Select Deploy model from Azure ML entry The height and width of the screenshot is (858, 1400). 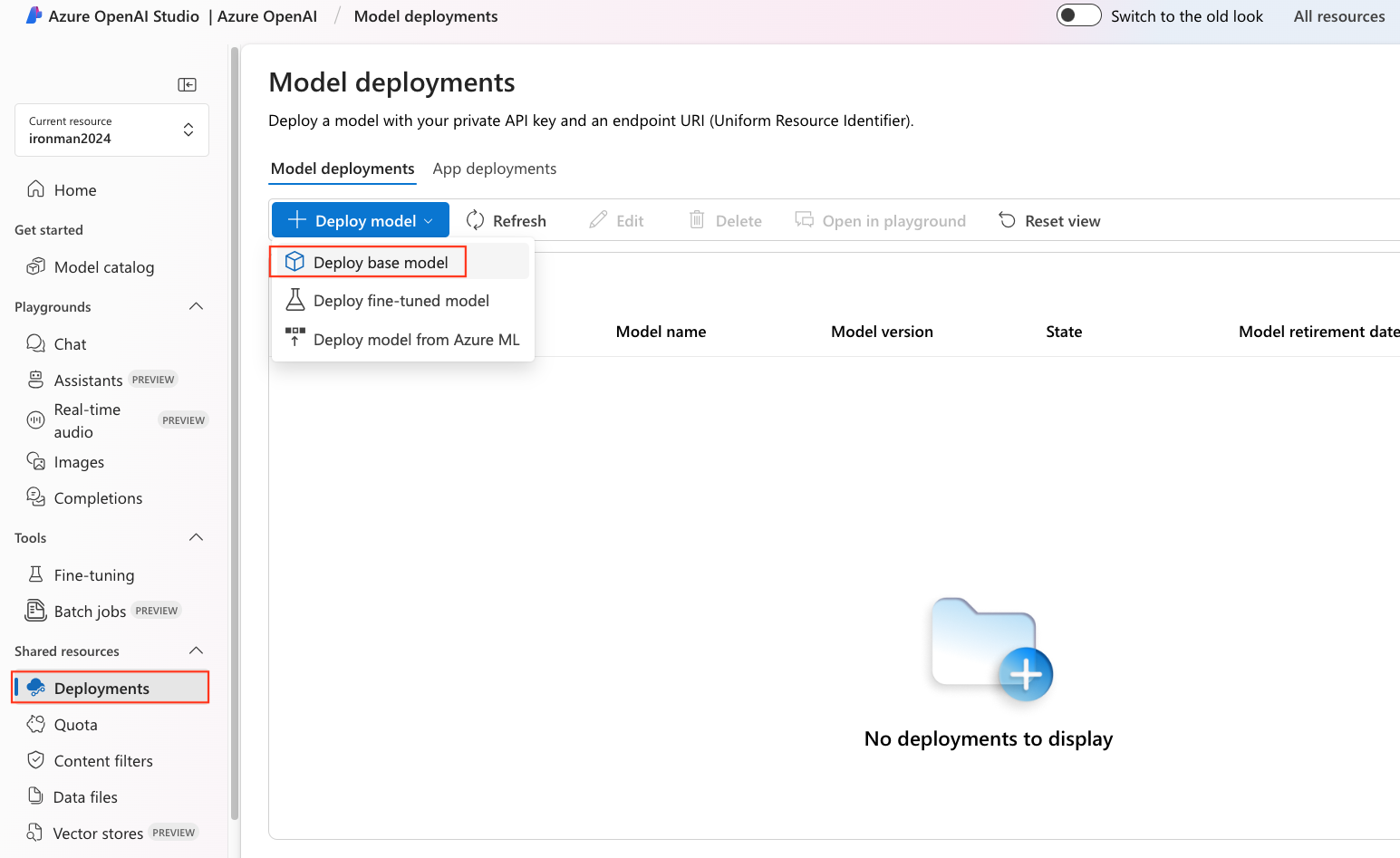[x=401, y=340]
